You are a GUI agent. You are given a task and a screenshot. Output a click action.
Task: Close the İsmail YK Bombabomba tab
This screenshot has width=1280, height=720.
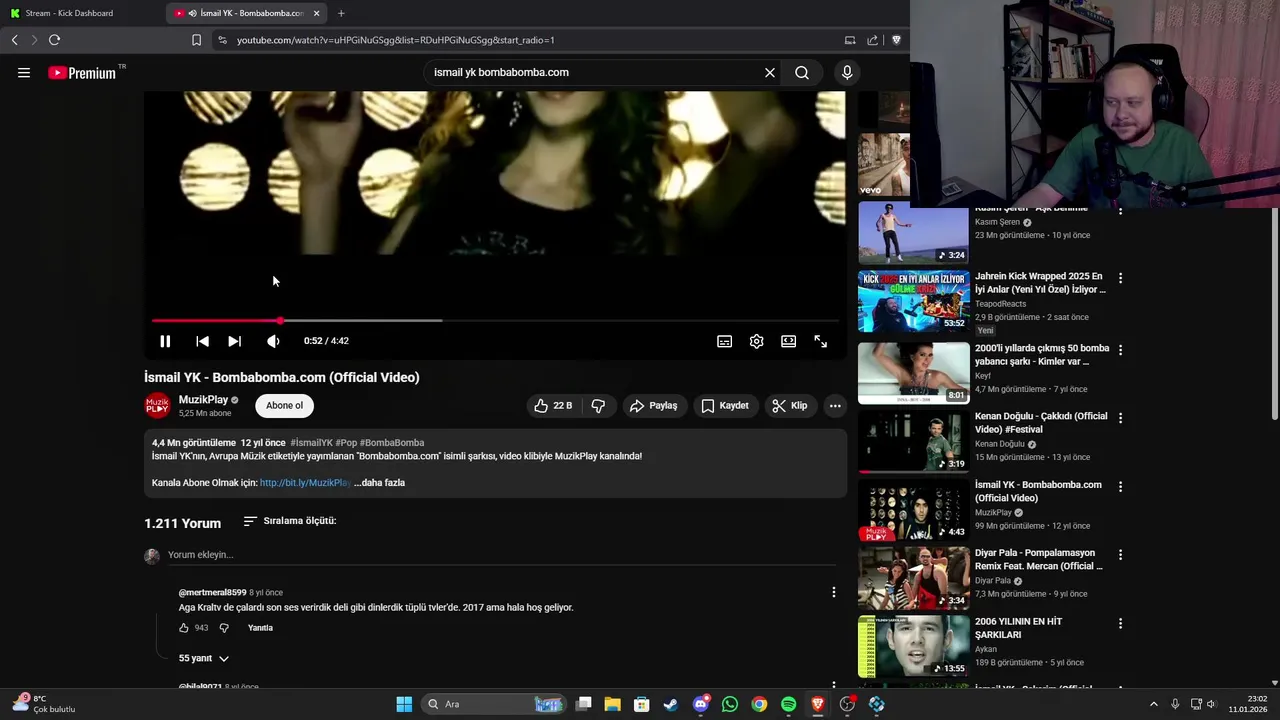coord(316,13)
